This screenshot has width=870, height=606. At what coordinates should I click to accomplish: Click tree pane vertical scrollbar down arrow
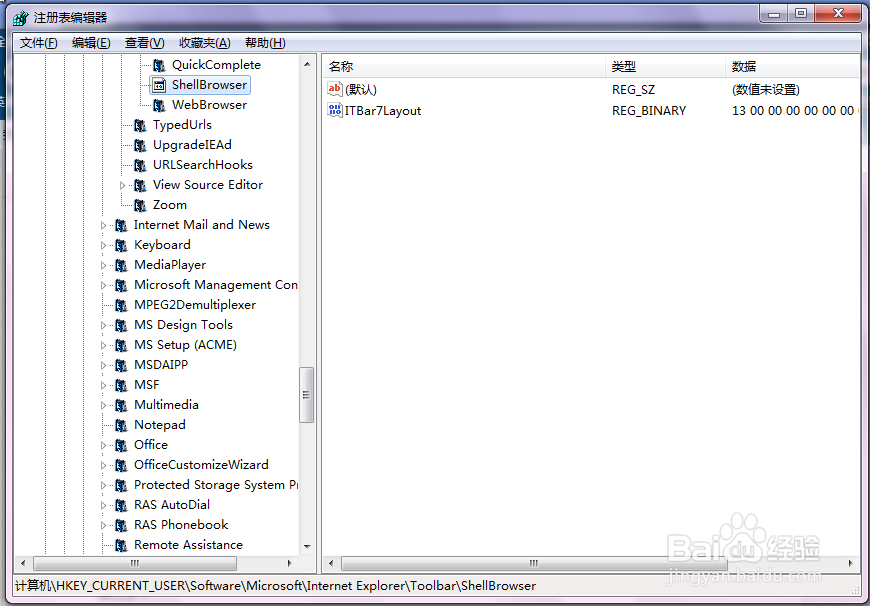pos(307,547)
